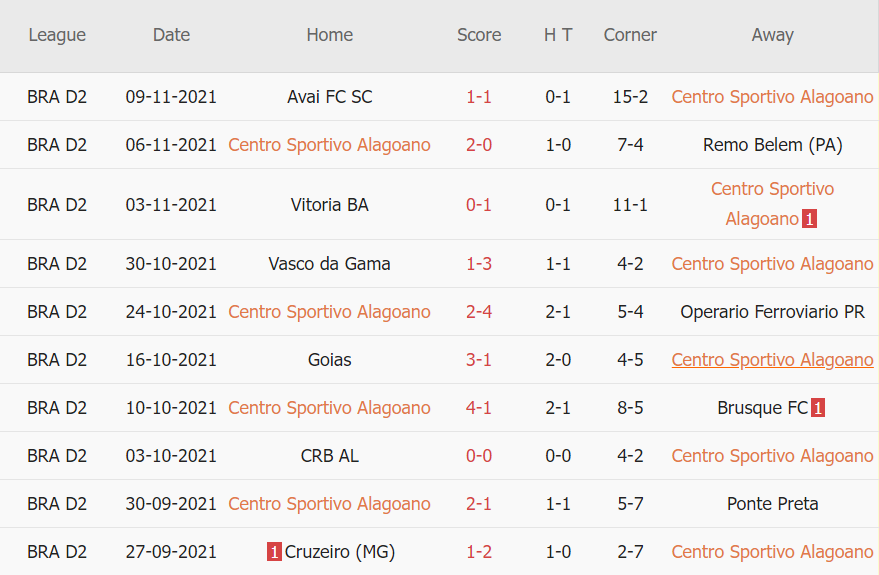Click the Vasco da Gama team name
The image size is (879, 575).
[x=329, y=264]
